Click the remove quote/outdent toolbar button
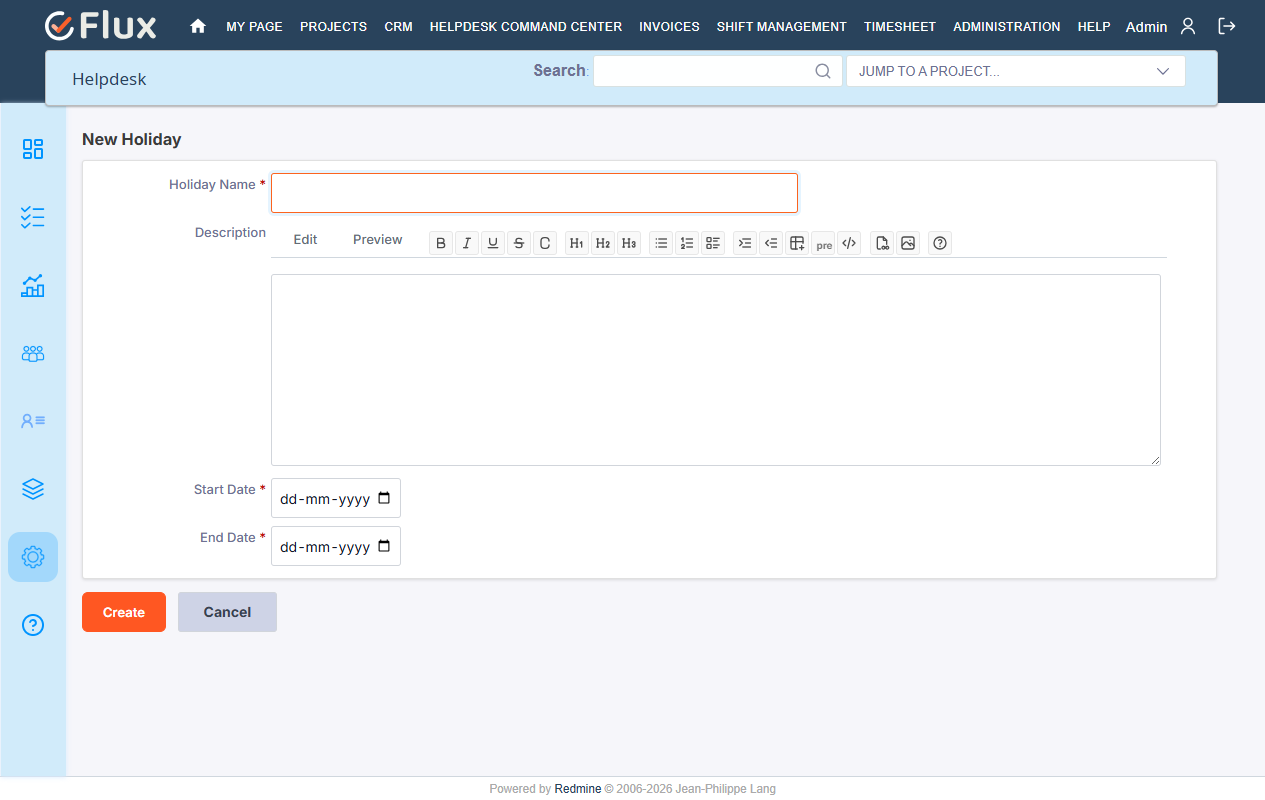 (771, 243)
